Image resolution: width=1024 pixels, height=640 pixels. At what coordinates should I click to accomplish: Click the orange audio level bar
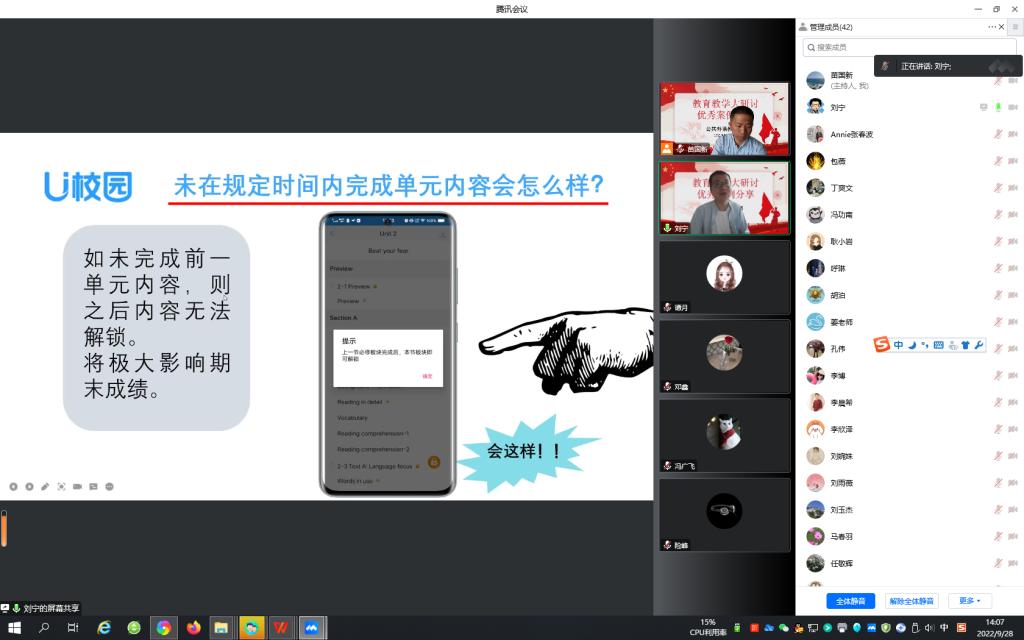4,528
